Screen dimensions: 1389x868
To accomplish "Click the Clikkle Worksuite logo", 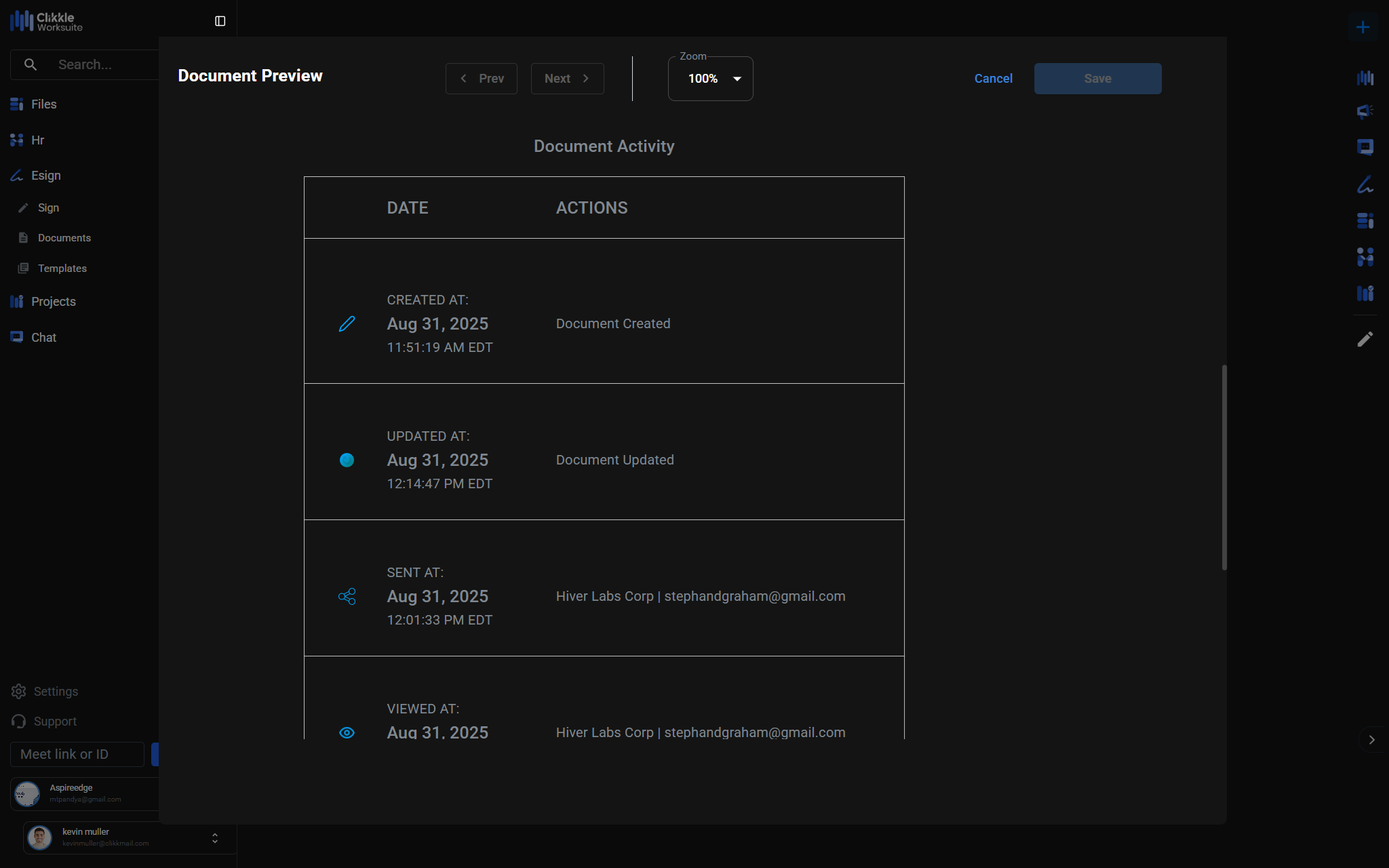I will [46, 21].
